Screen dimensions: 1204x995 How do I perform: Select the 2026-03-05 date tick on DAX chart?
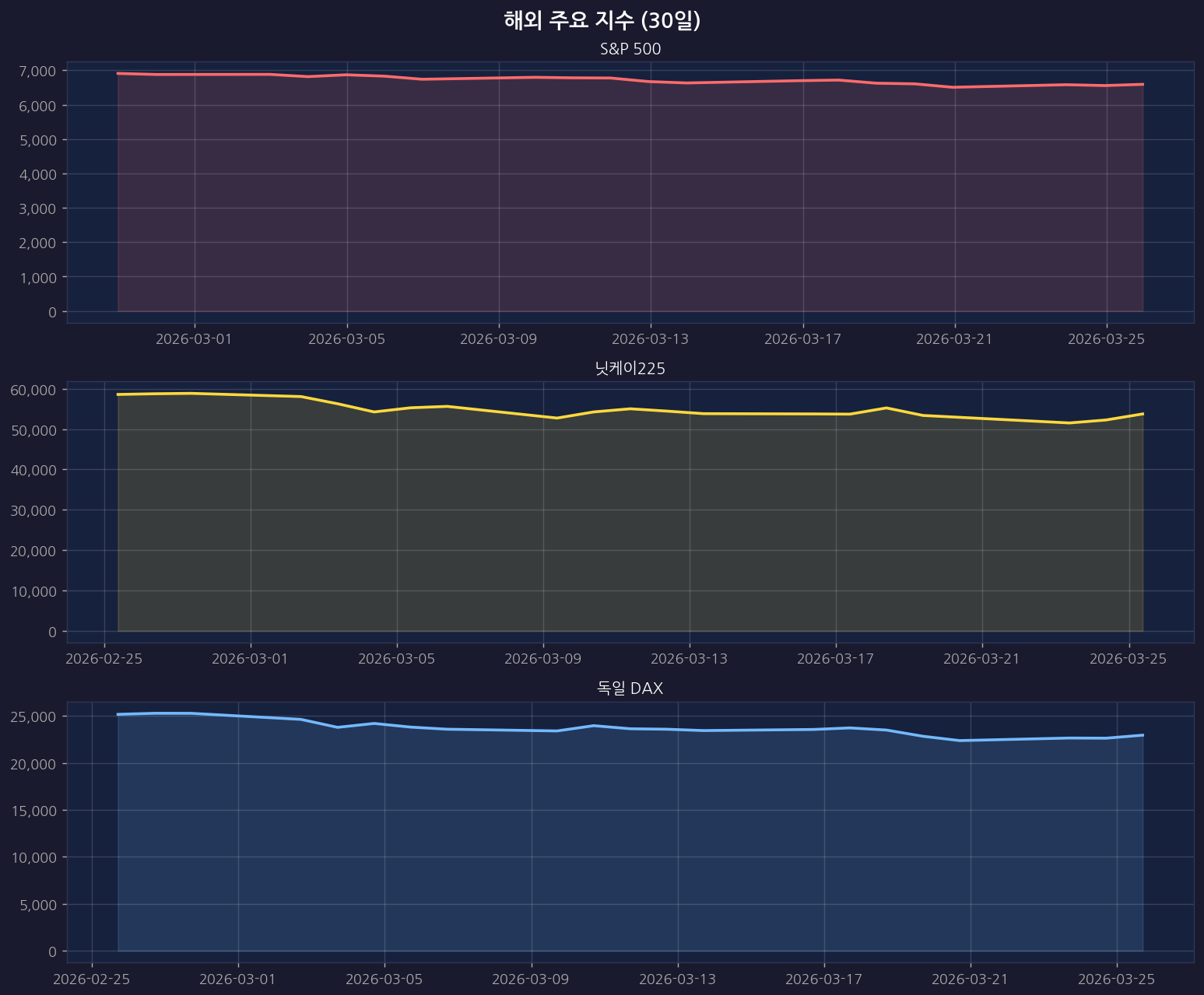tap(384, 979)
